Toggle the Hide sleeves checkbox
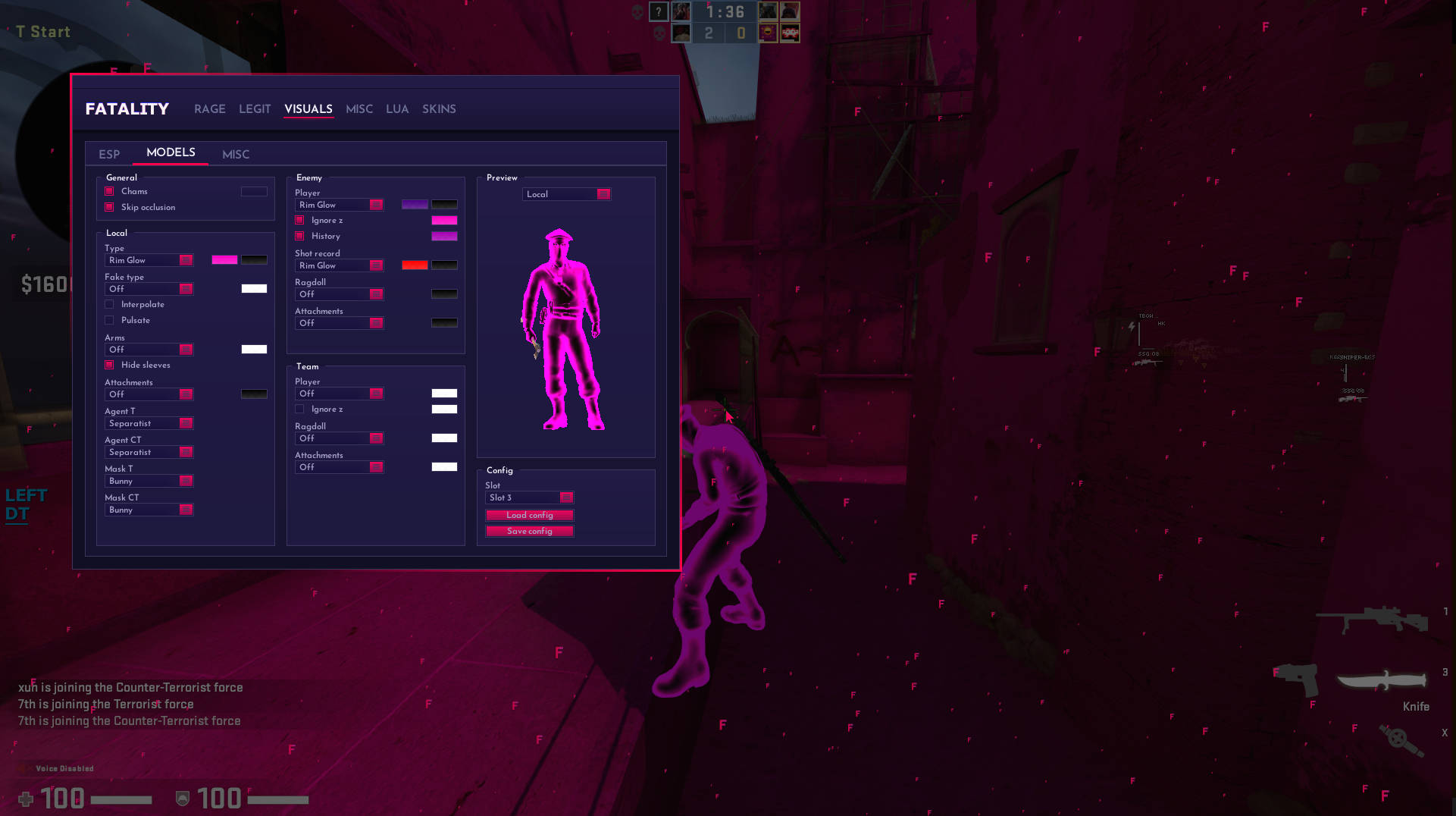The height and width of the screenshot is (816, 1456). point(109,365)
